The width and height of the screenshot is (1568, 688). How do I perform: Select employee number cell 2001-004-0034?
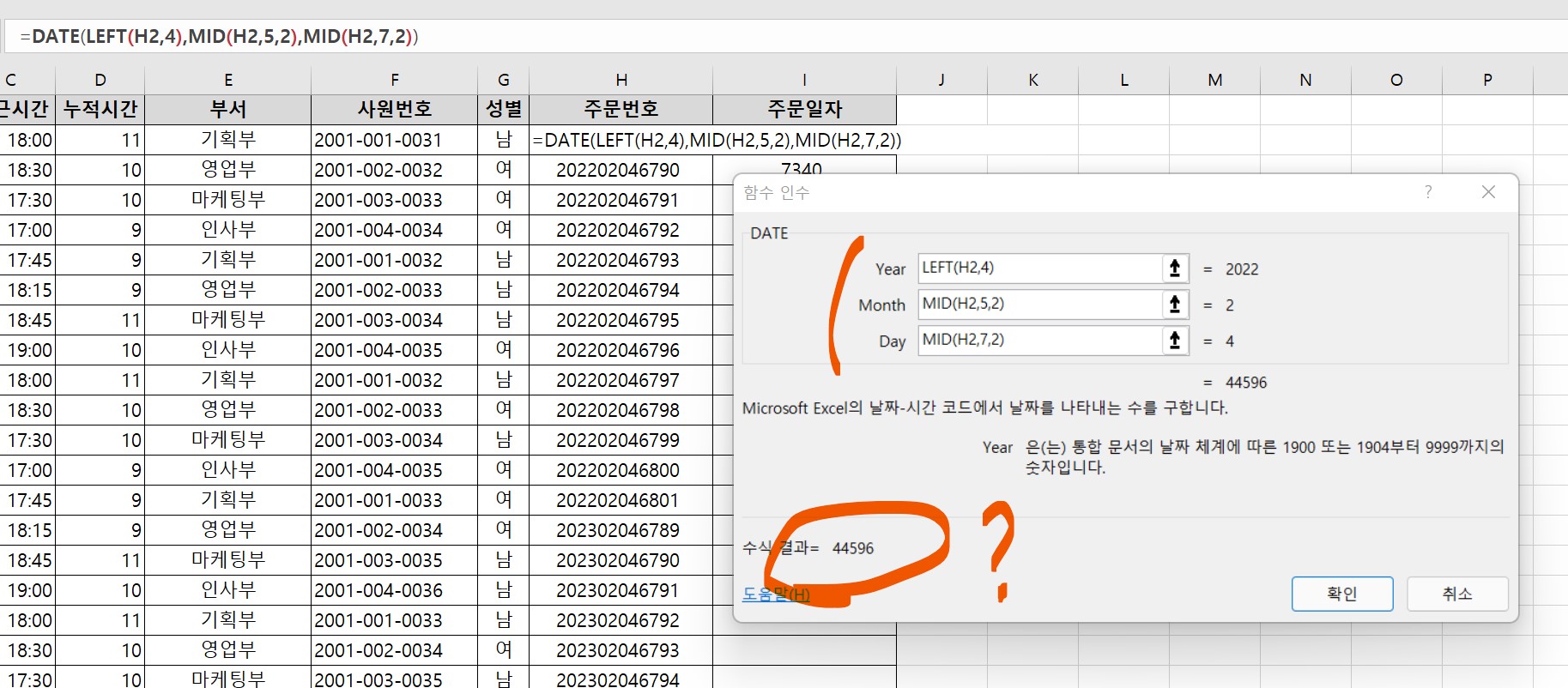(395, 230)
